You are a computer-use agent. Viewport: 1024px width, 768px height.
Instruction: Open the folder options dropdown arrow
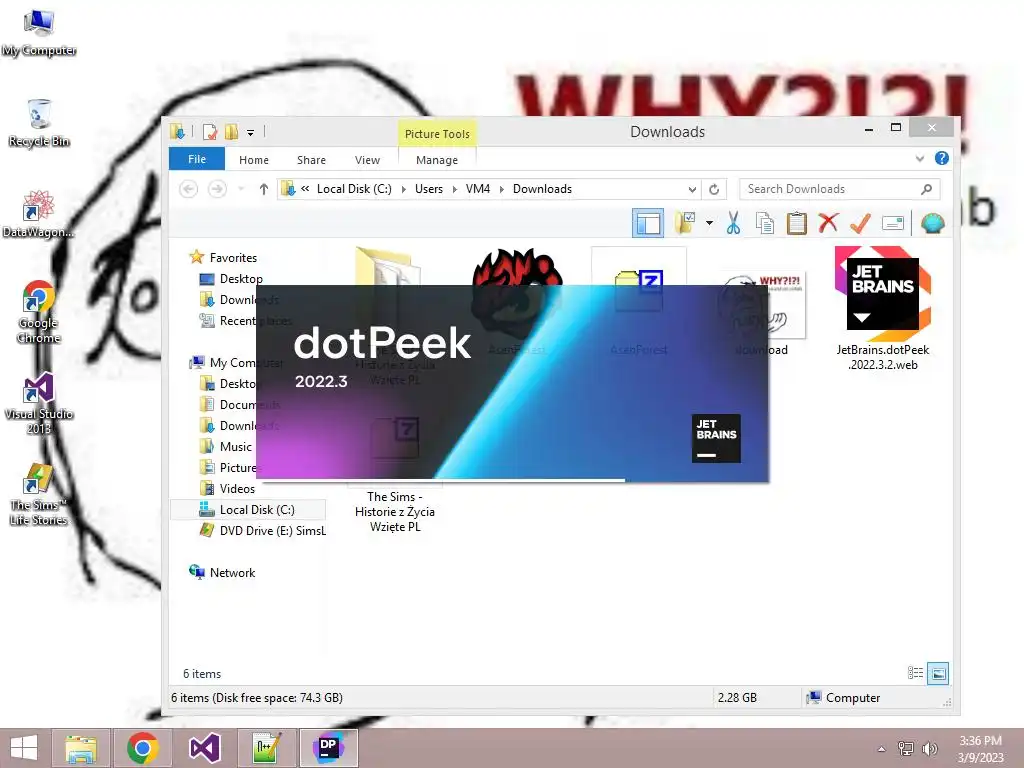pos(709,223)
